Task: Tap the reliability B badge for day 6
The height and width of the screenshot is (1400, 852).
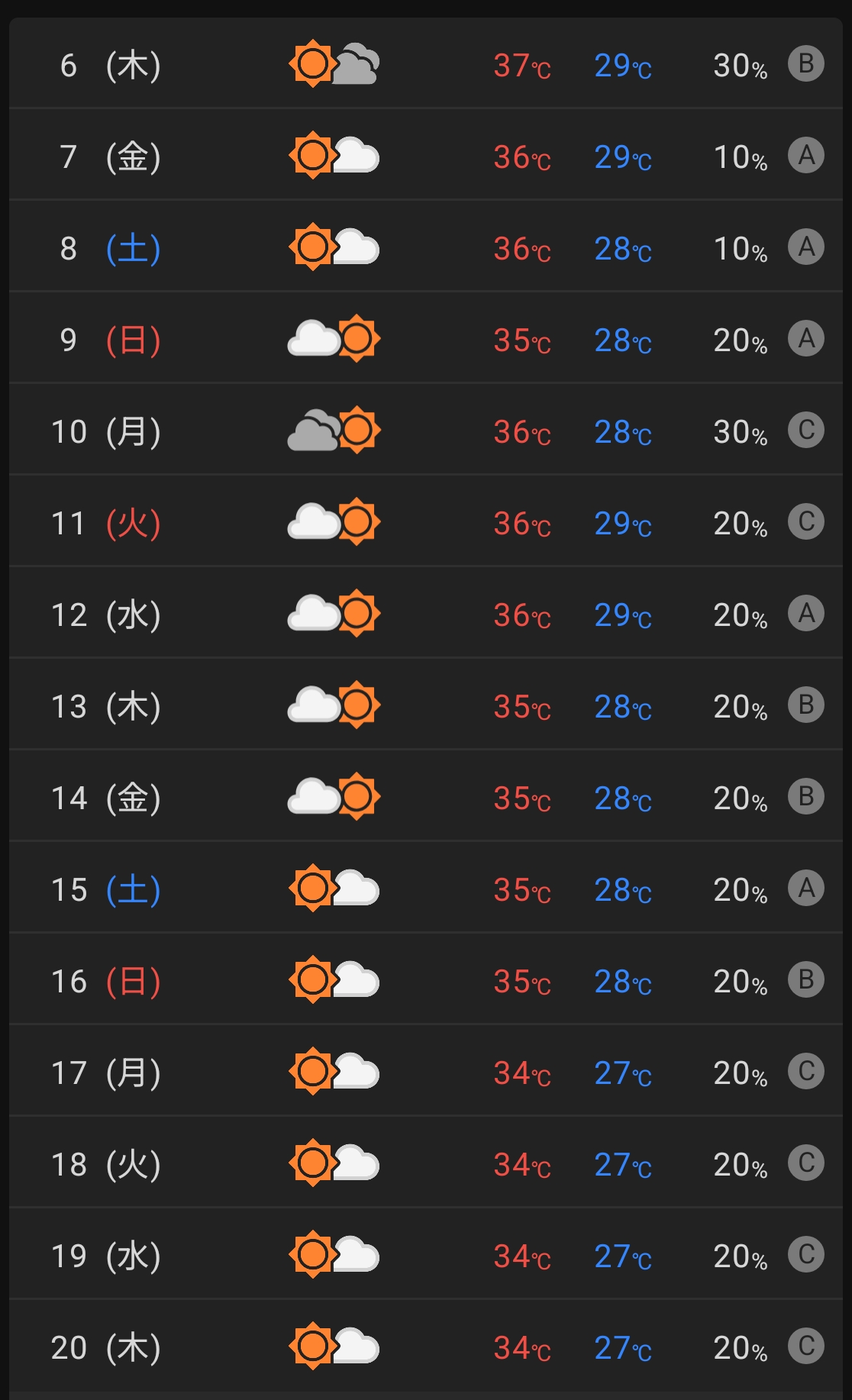Action: tap(806, 63)
